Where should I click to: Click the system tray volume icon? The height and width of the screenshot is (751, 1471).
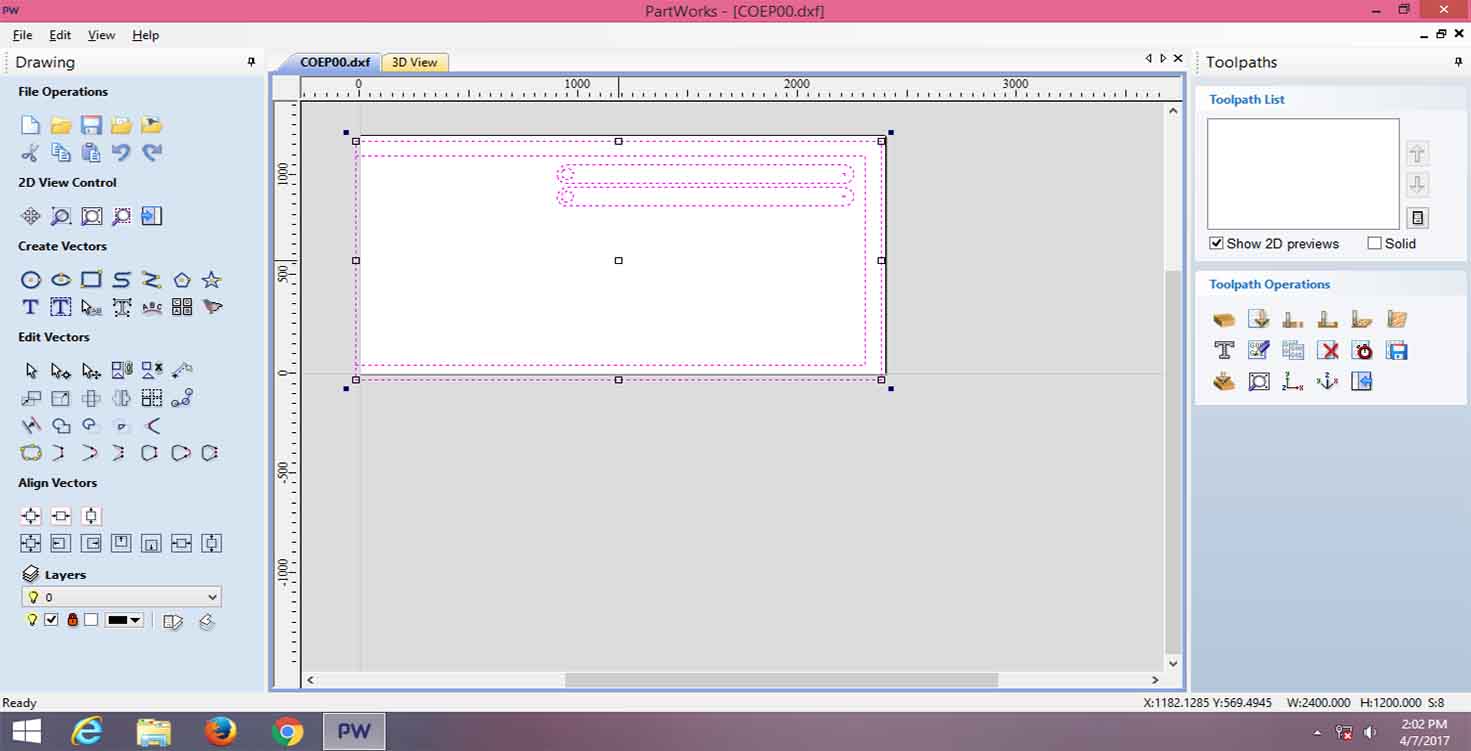(x=1369, y=732)
